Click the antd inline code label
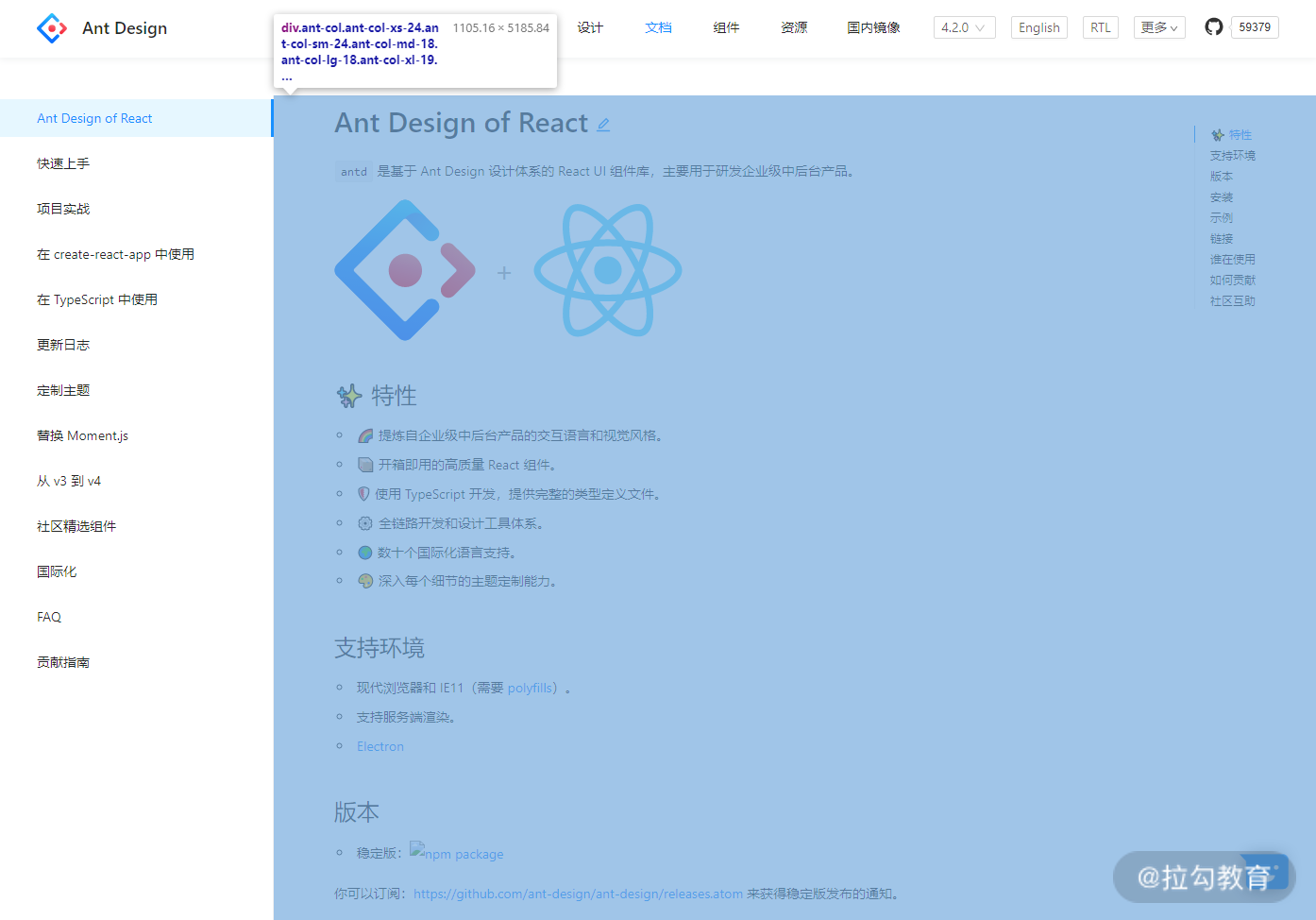The height and width of the screenshot is (920, 1316). [354, 172]
